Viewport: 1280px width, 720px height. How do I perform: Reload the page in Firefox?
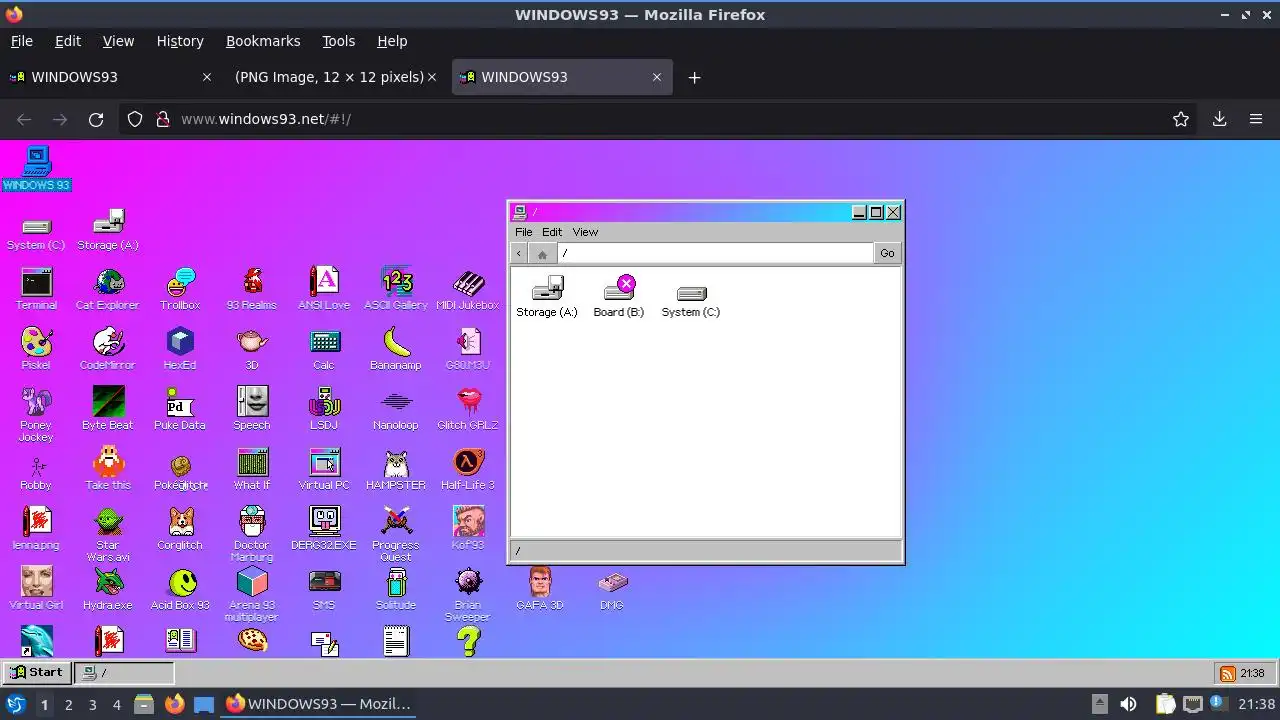click(96, 119)
